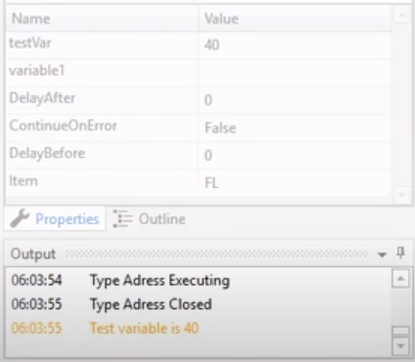Image resolution: width=415 pixels, height=362 pixels.
Task: Click the Output panel title
Action: click(x=33, y=254)
